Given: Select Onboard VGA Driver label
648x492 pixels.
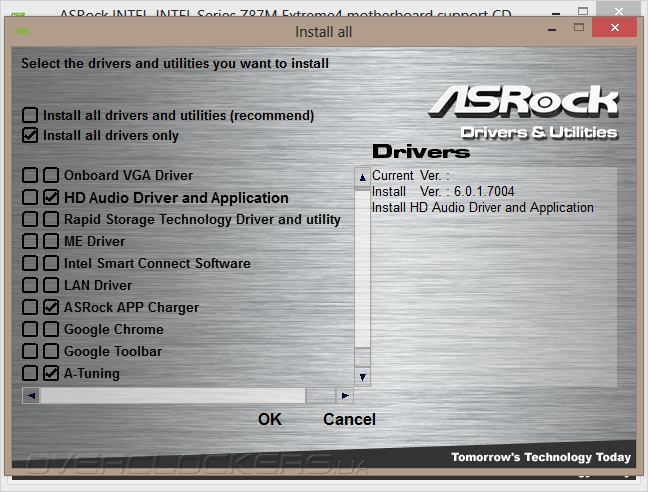Looking at the screenshot, I should point(129,175).
